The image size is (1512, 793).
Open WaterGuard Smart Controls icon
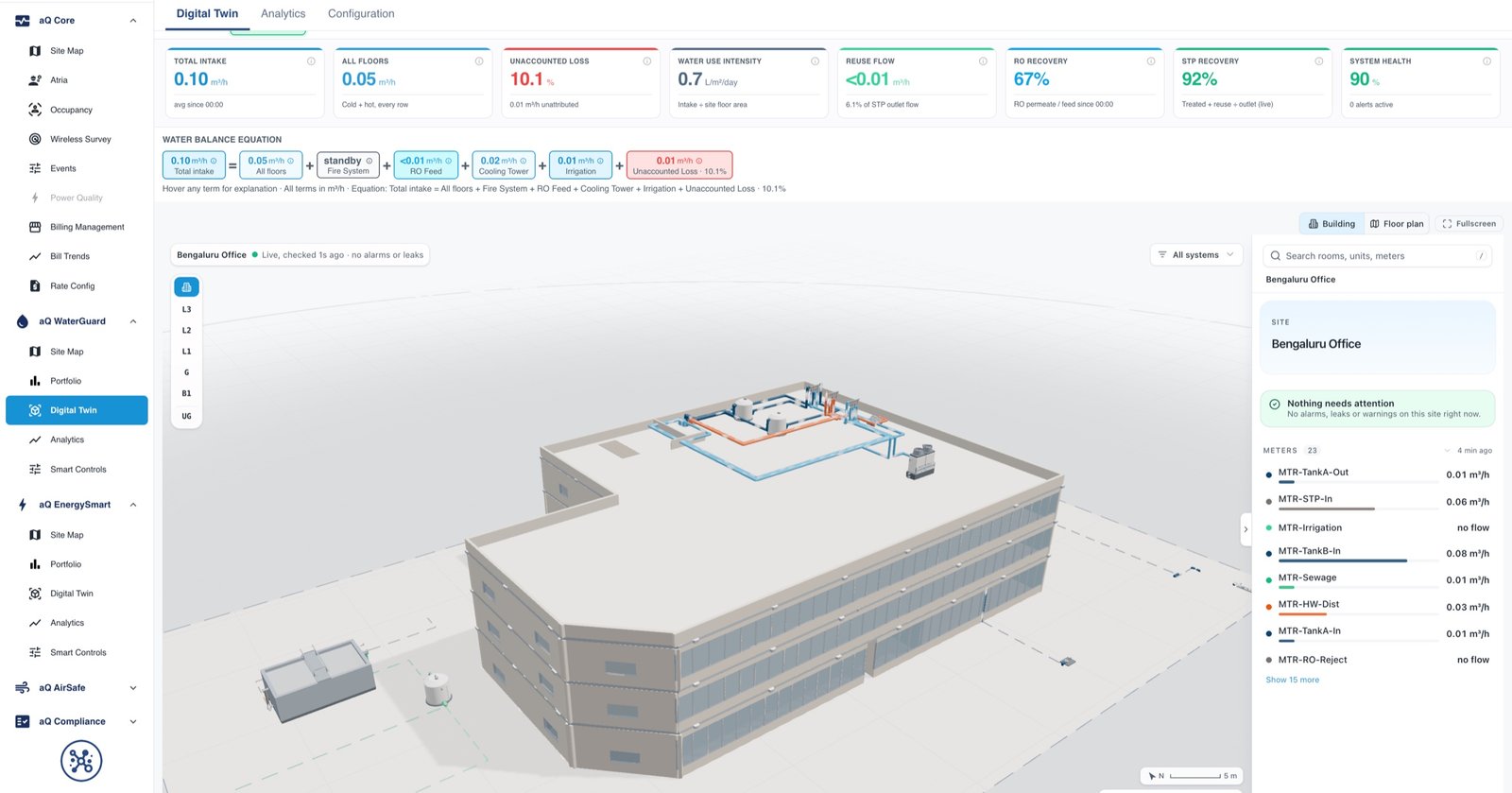point(35,469)
